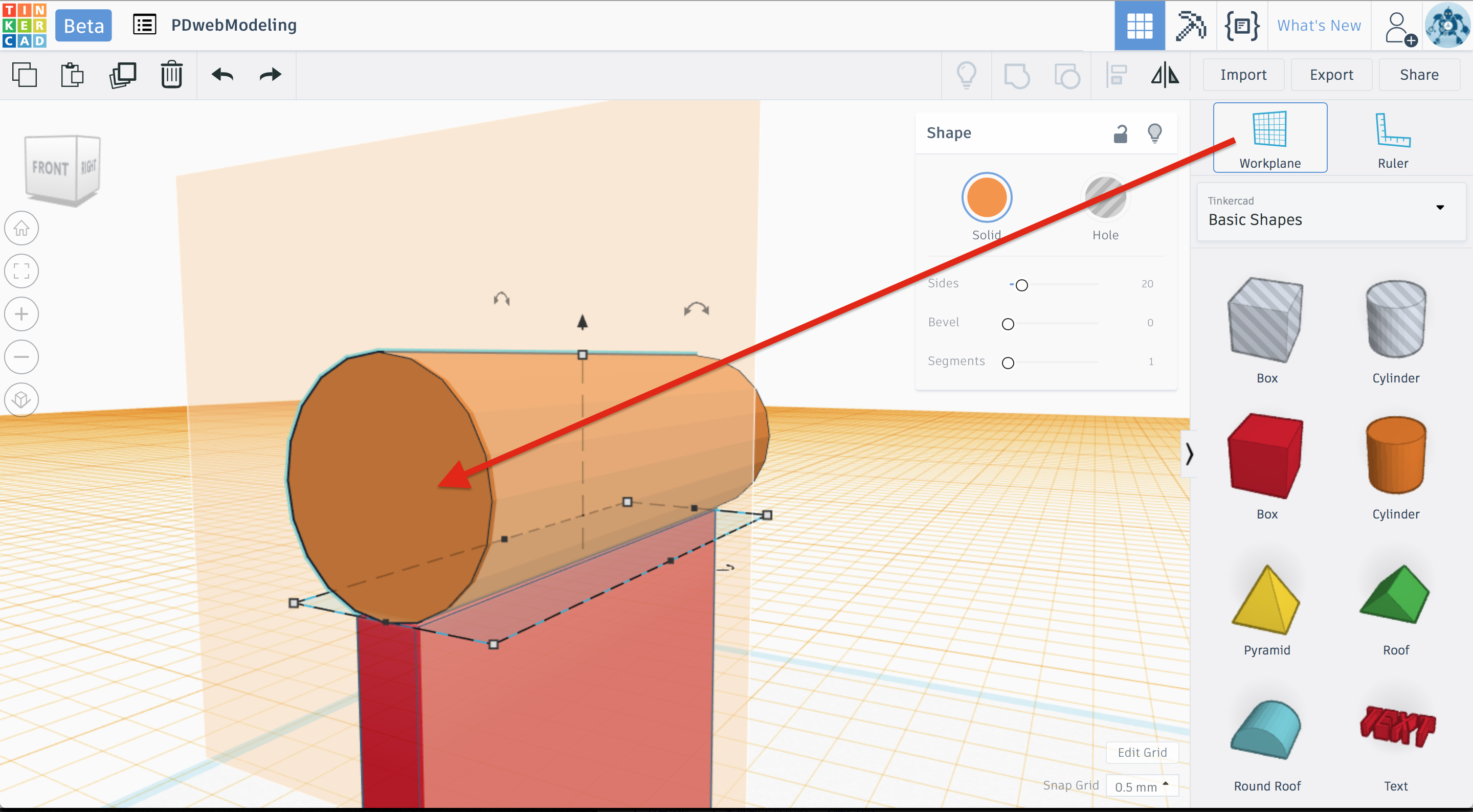Click the Duplicate toolbar icon
This screenshot has width=1473, height=812.
[122, 75]
